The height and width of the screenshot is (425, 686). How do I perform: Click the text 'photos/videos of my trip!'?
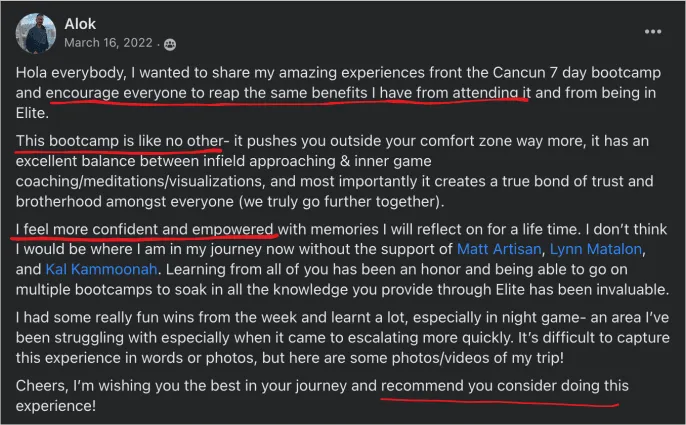(478, 358)
